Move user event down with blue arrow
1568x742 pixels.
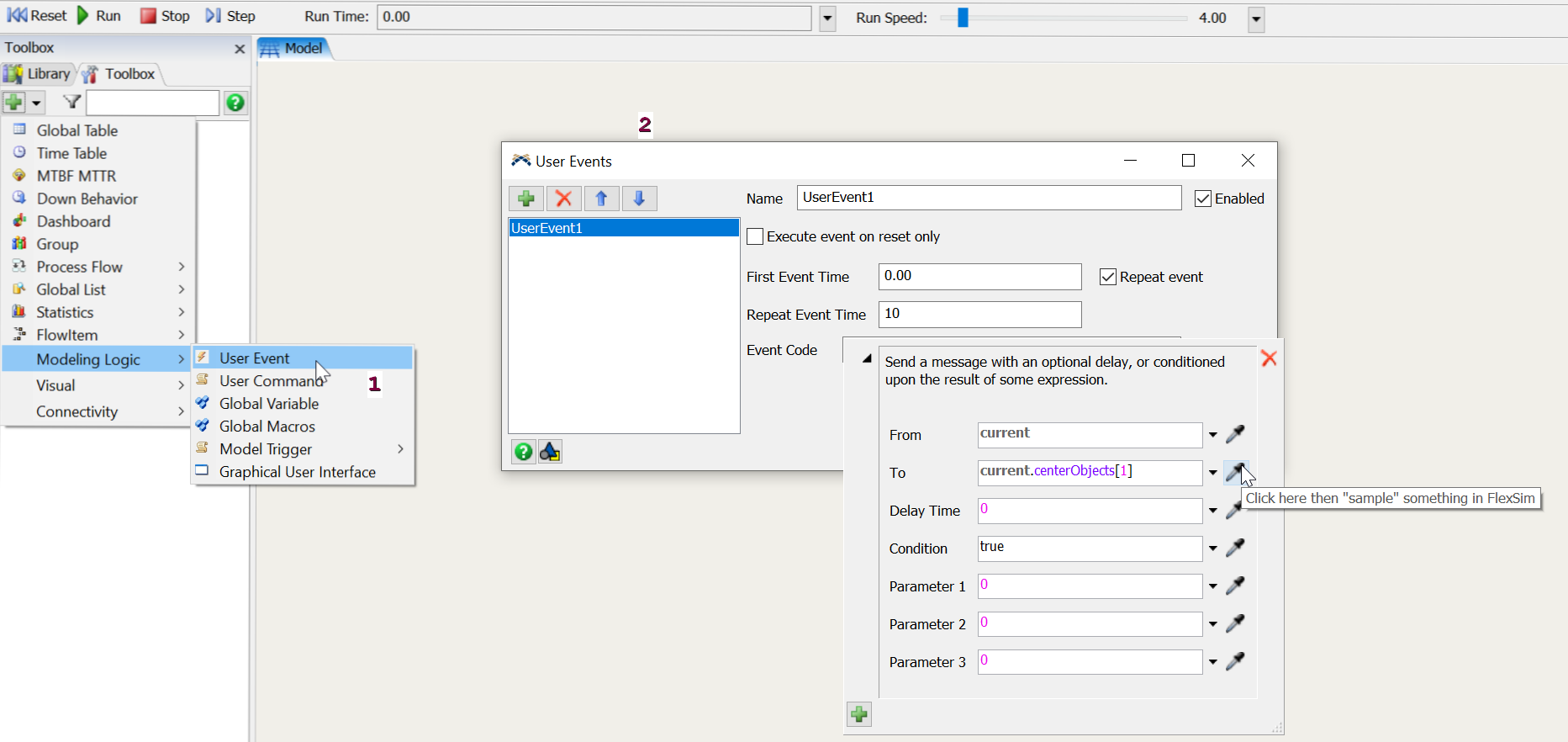click(639, 199)
